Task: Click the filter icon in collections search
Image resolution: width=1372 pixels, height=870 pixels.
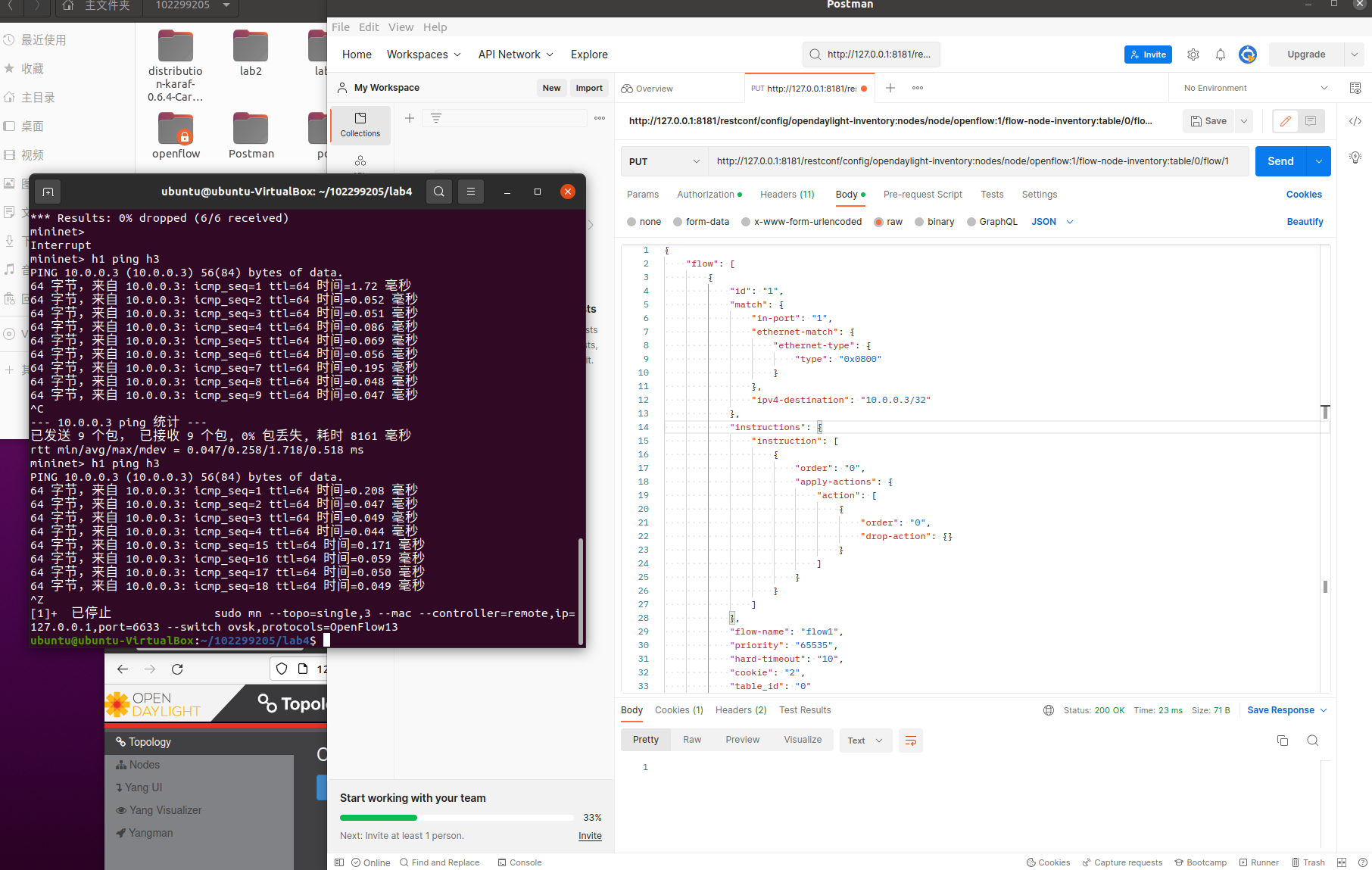Action: [436, 118]
